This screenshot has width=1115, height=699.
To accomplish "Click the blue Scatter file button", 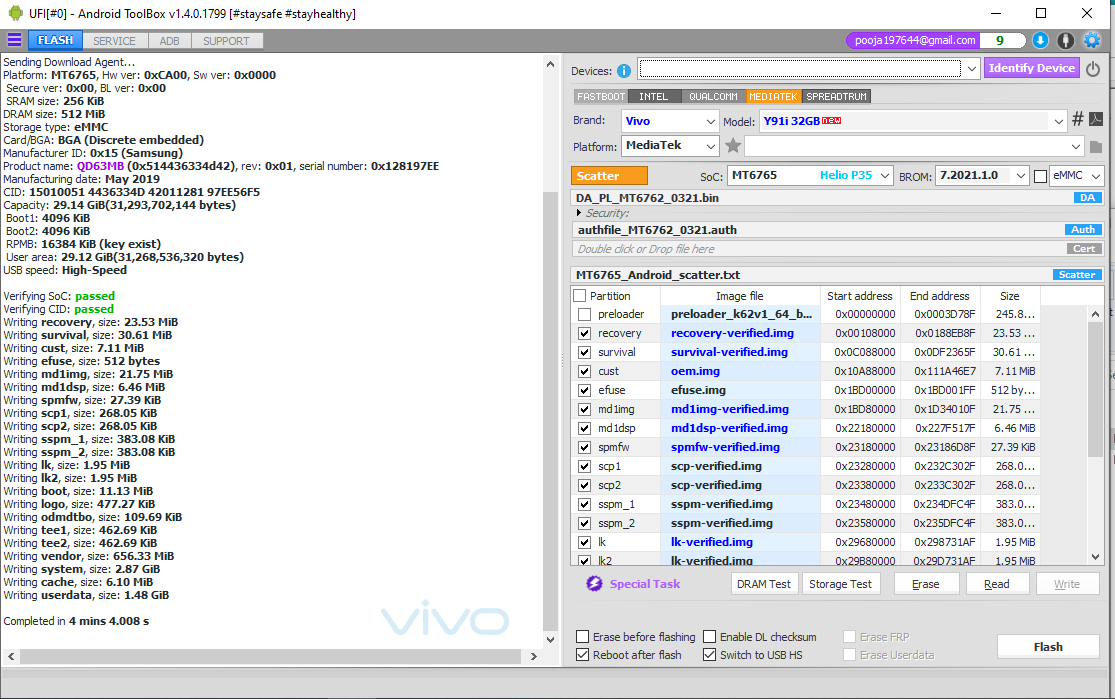I will 1077,274.
